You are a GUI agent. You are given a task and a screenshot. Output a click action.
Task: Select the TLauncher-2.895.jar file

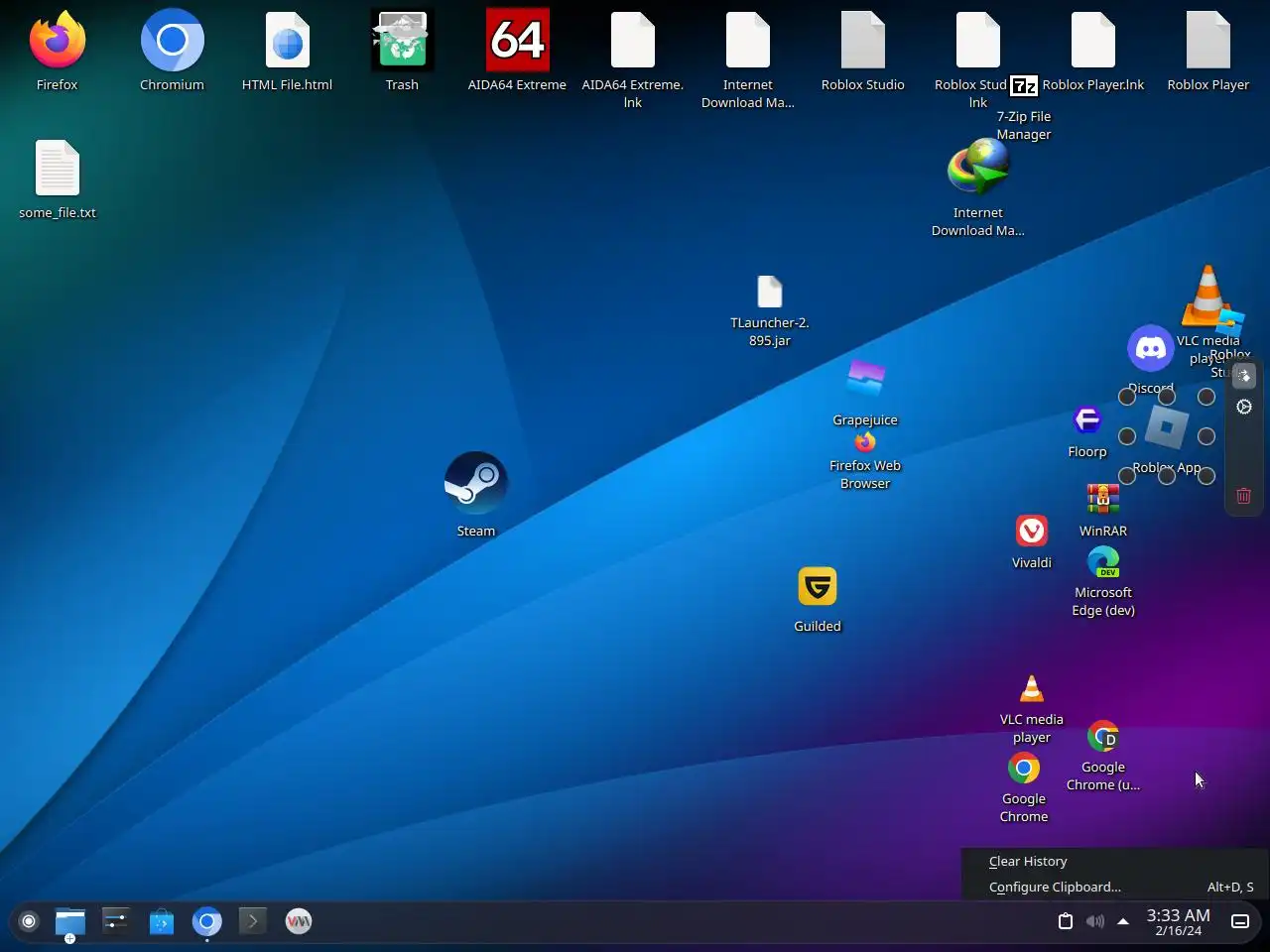[x=770, y=292]
